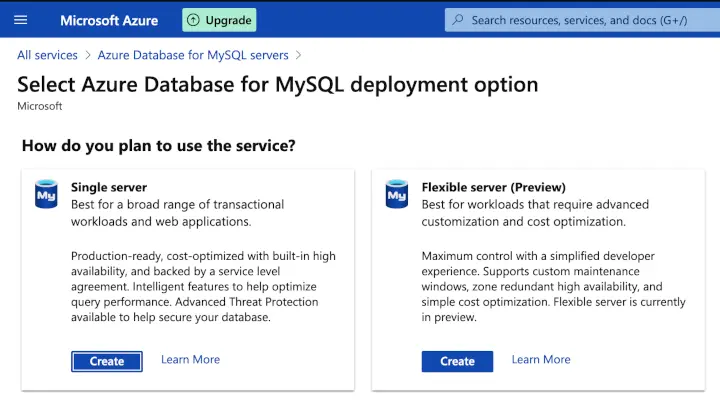
Task: Click the Single server description paragraph
Action: [203, 287]
